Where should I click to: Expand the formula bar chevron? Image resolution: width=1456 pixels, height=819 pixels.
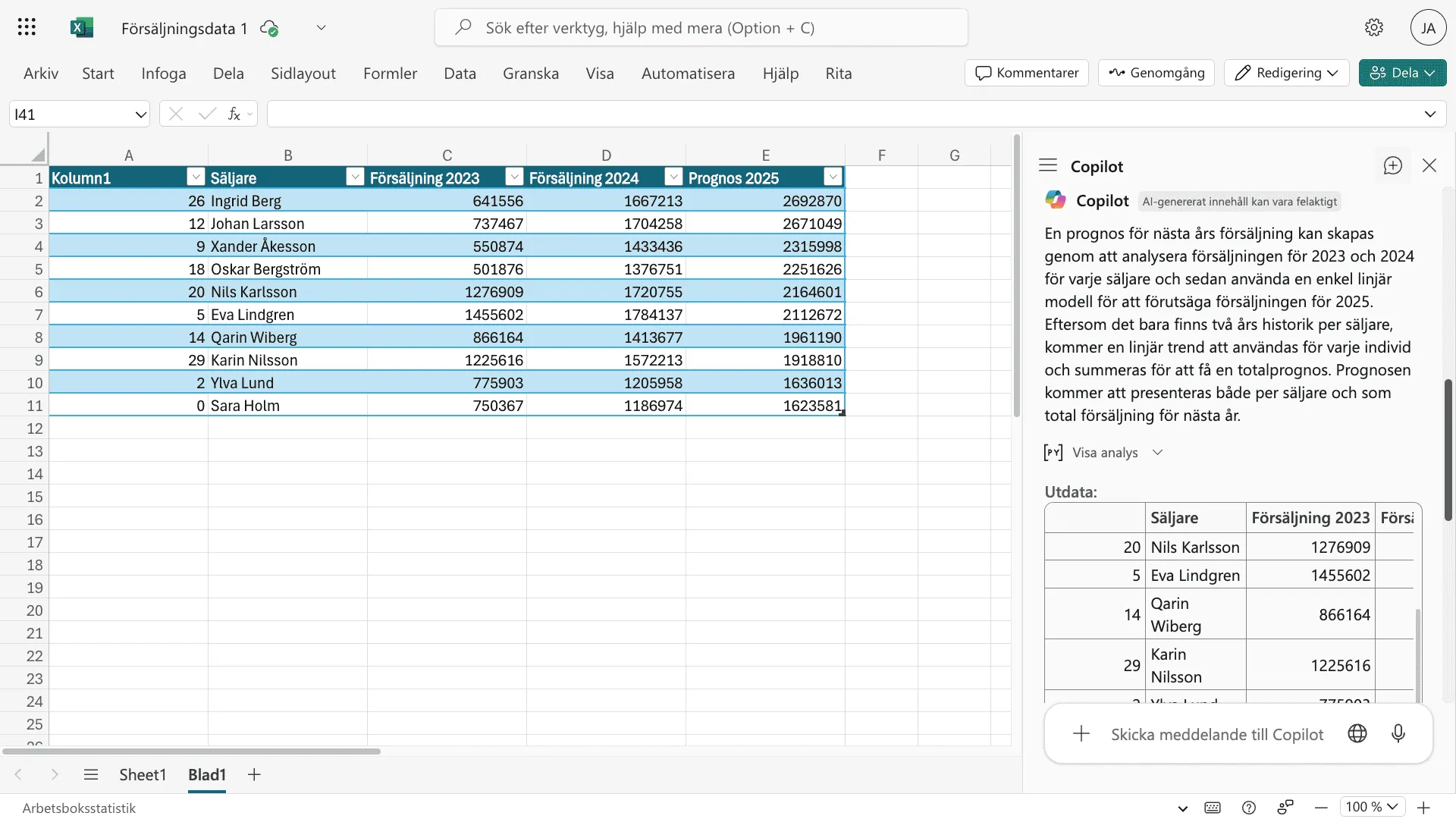tap(1430, 114)
